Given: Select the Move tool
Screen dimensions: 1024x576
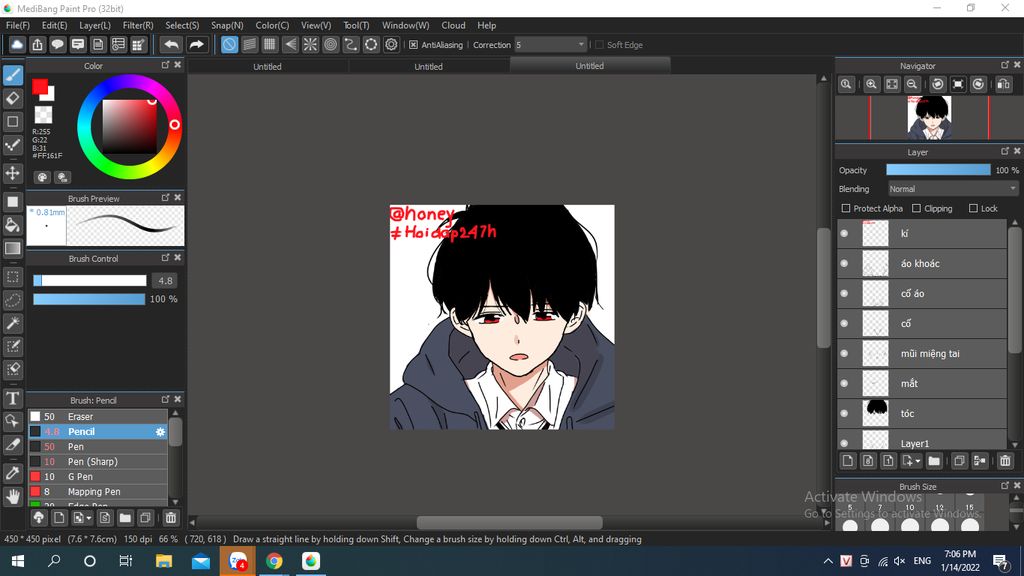Looking at the screenshot, I should pyautogui.click(x=12, y=173).
